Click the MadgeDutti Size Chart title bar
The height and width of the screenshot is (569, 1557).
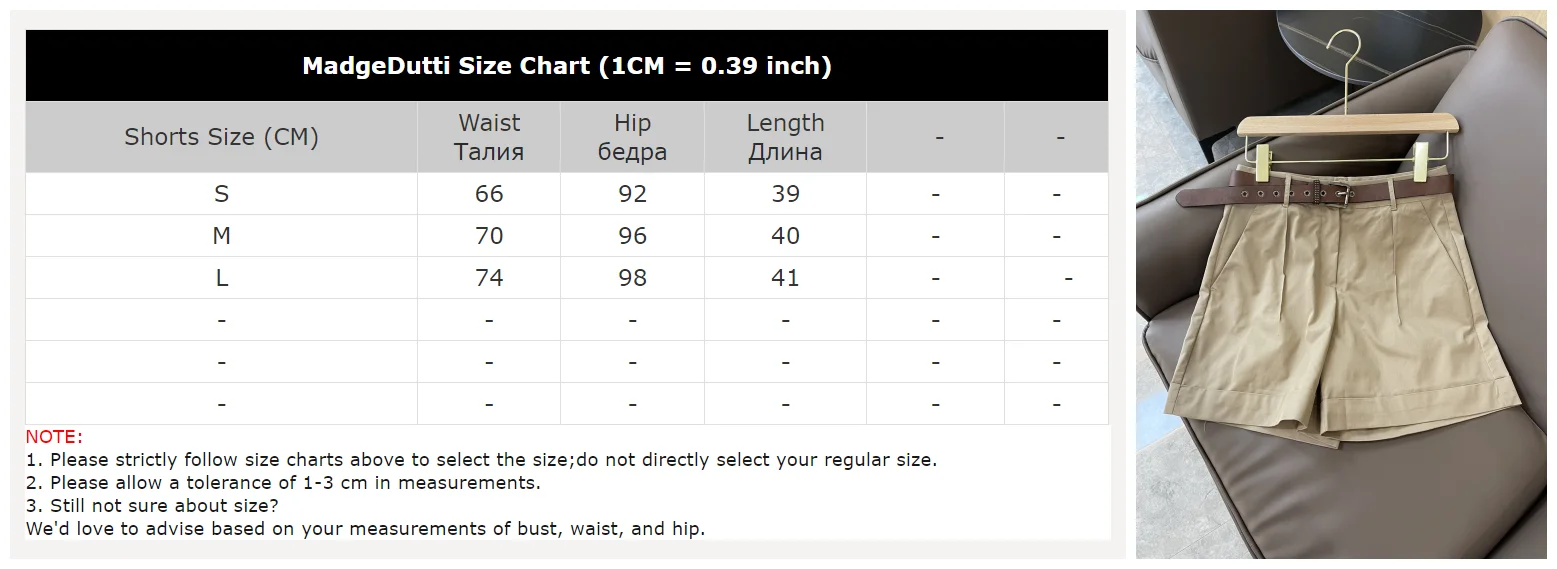(x=566, y=66)
